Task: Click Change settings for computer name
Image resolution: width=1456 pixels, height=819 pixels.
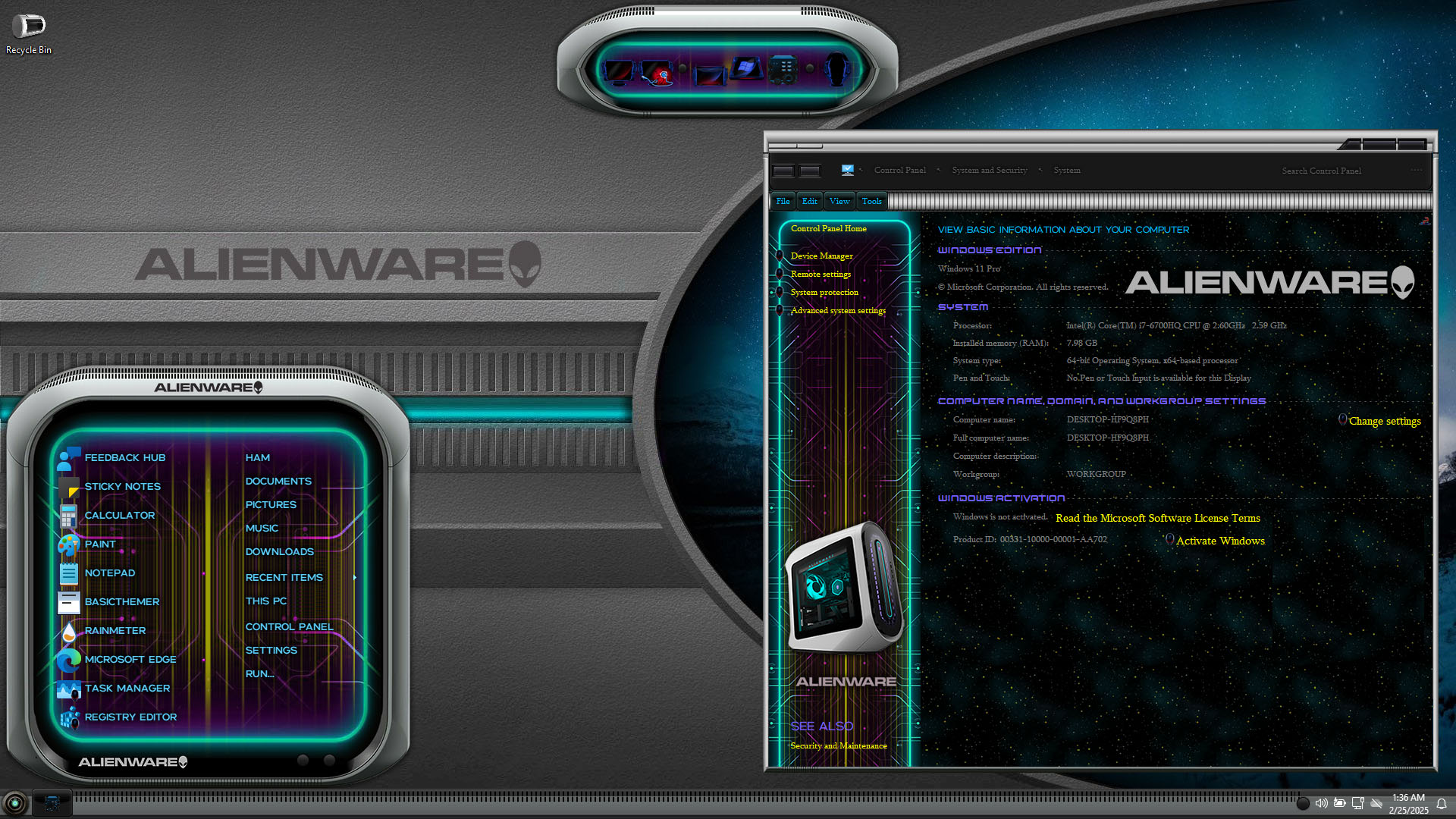Action: click(1385, 422)
